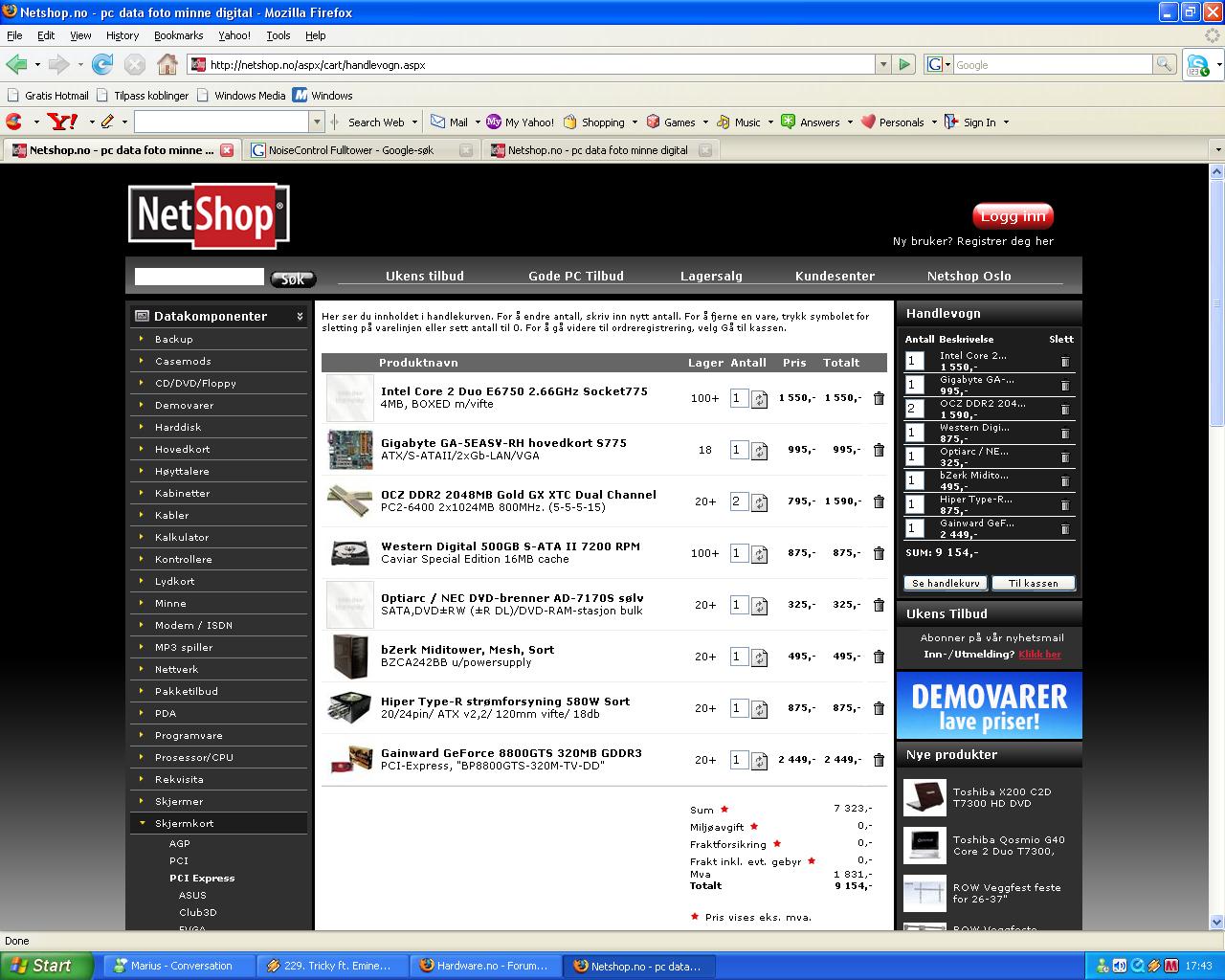The image size is (1225, 980).
Task: Open Marius - Conversation taskbar item
Action: click(x=180, y=966)
